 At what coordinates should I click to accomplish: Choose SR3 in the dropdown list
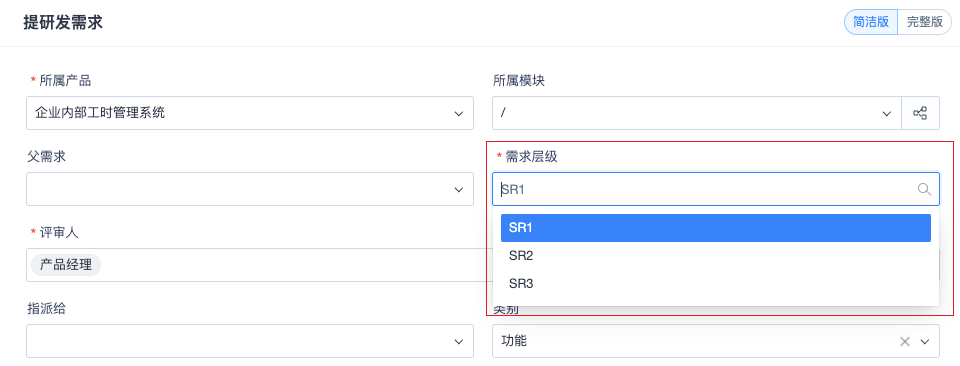(x=716, y=284)
